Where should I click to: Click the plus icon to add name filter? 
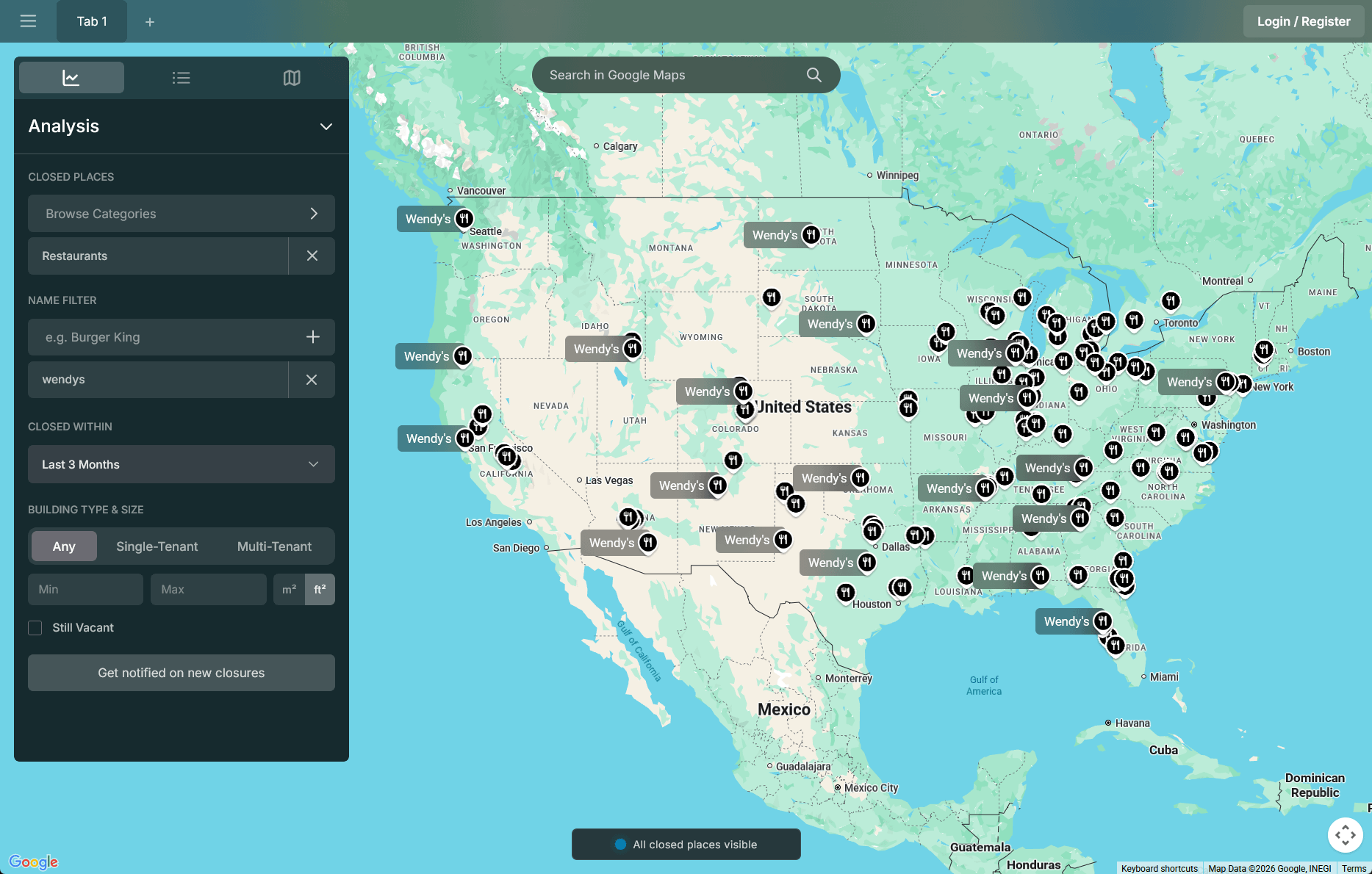click(312, 337)
